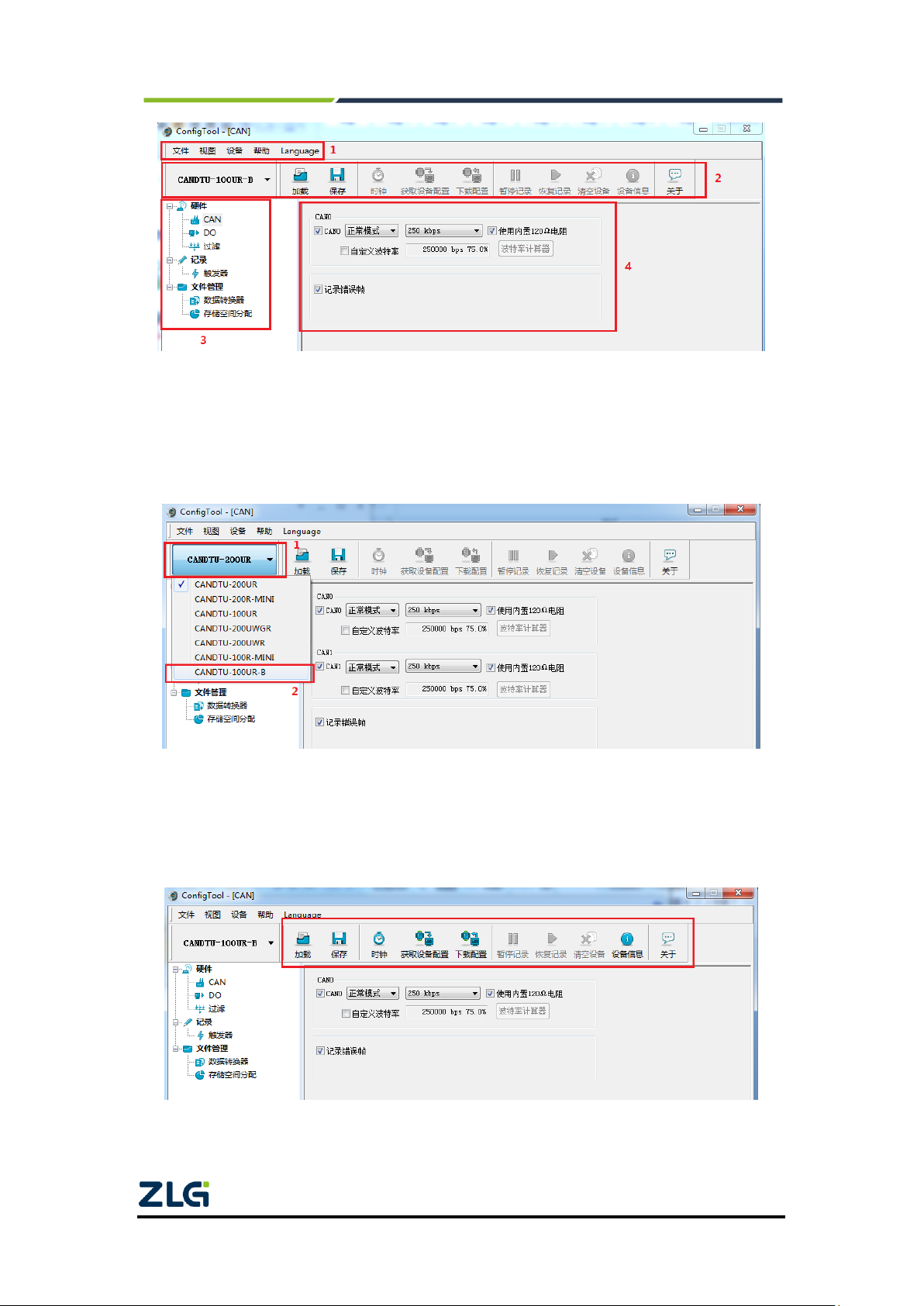Click baud rate field in first screenshot
The height and width of the screenshot is (1306, 924).
click(447, 250)
